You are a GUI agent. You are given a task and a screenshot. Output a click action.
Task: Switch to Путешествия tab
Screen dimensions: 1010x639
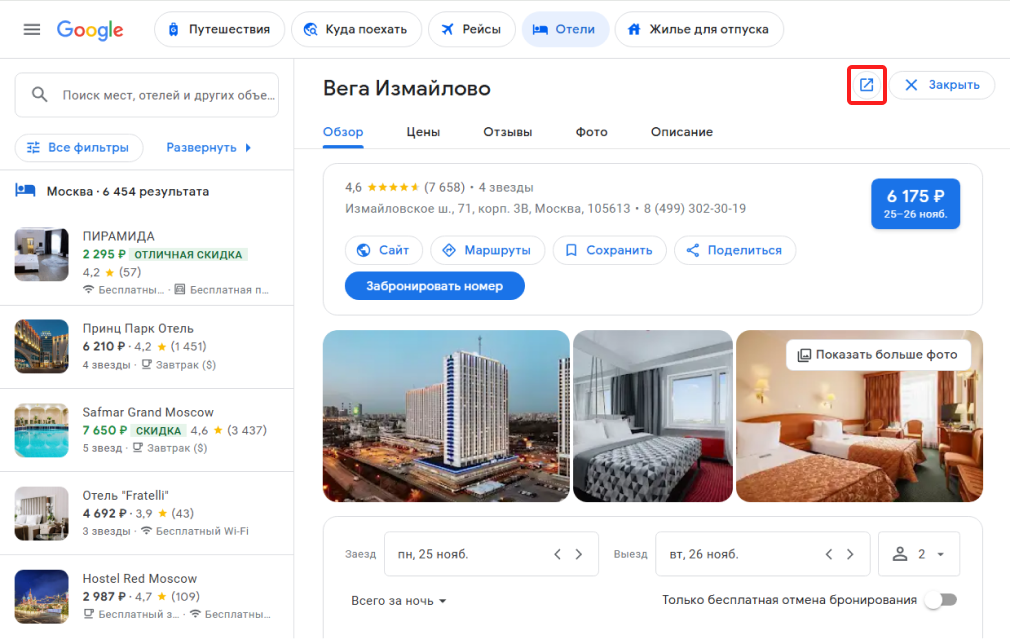coord(219,30)
